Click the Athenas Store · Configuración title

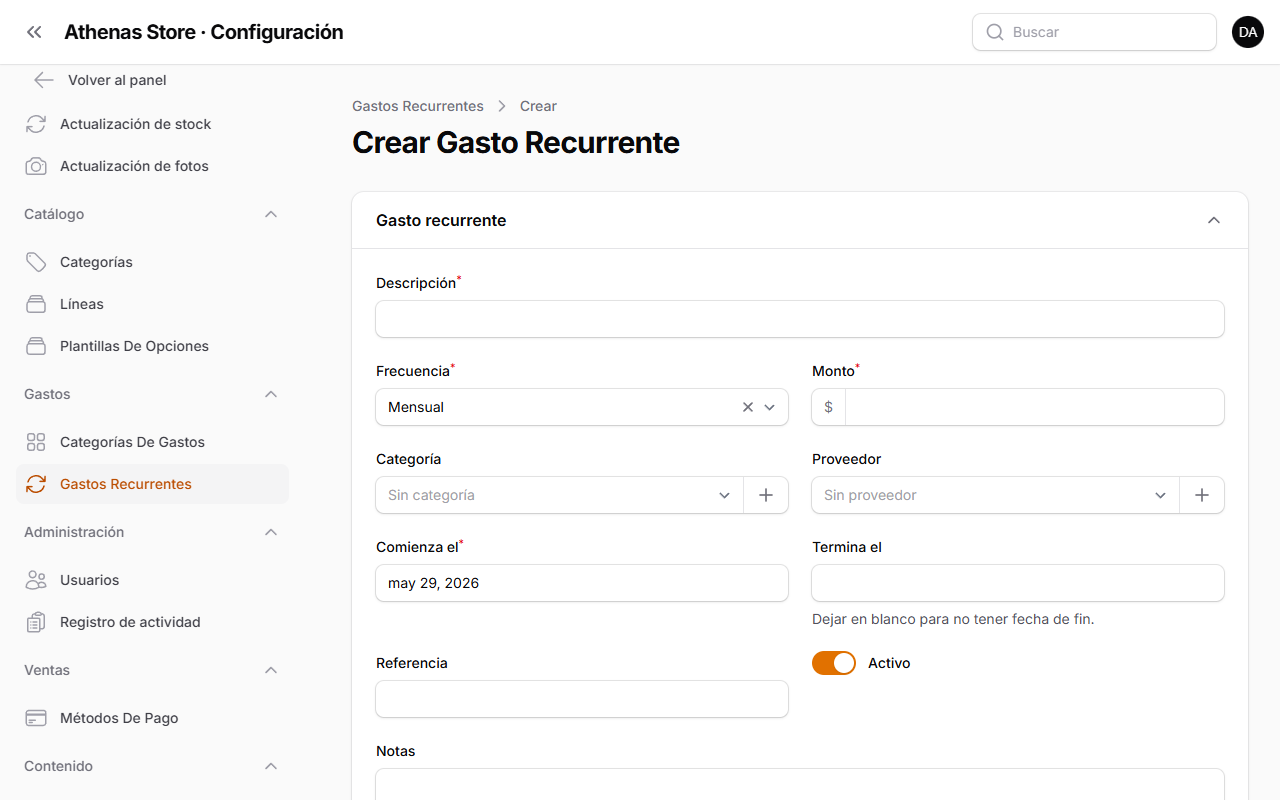(x=204, y=32)
